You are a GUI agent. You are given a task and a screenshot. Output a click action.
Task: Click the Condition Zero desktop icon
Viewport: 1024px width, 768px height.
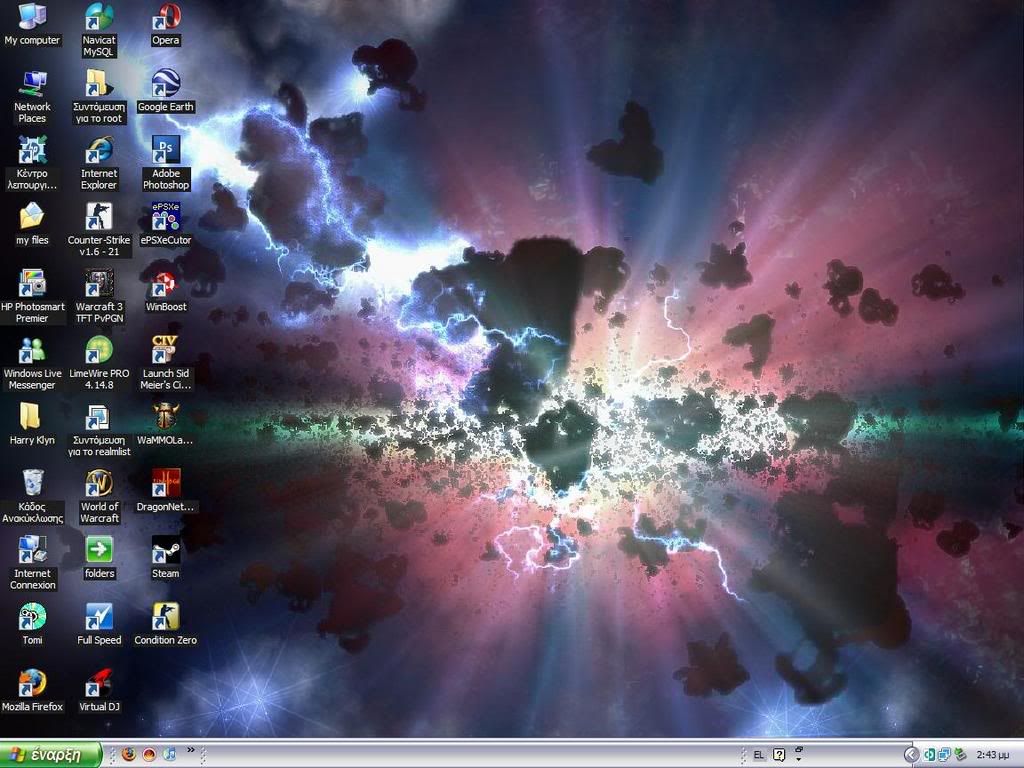[x=166, y=617]
